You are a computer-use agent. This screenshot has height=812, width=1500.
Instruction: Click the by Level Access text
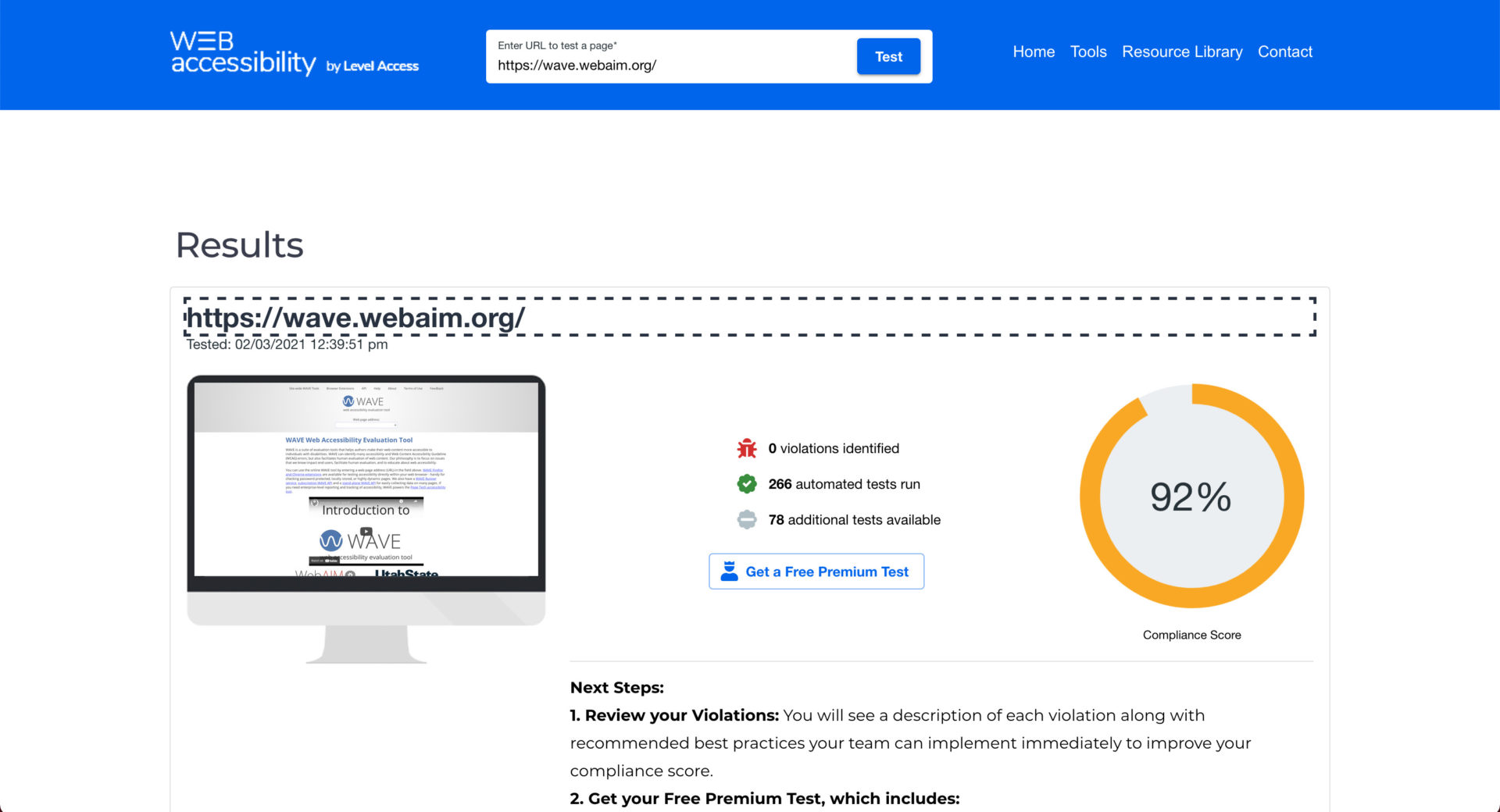click(373, 66)
